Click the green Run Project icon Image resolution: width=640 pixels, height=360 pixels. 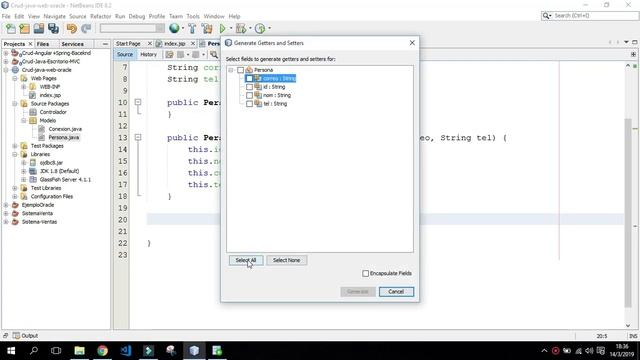[x=222, y=29]
